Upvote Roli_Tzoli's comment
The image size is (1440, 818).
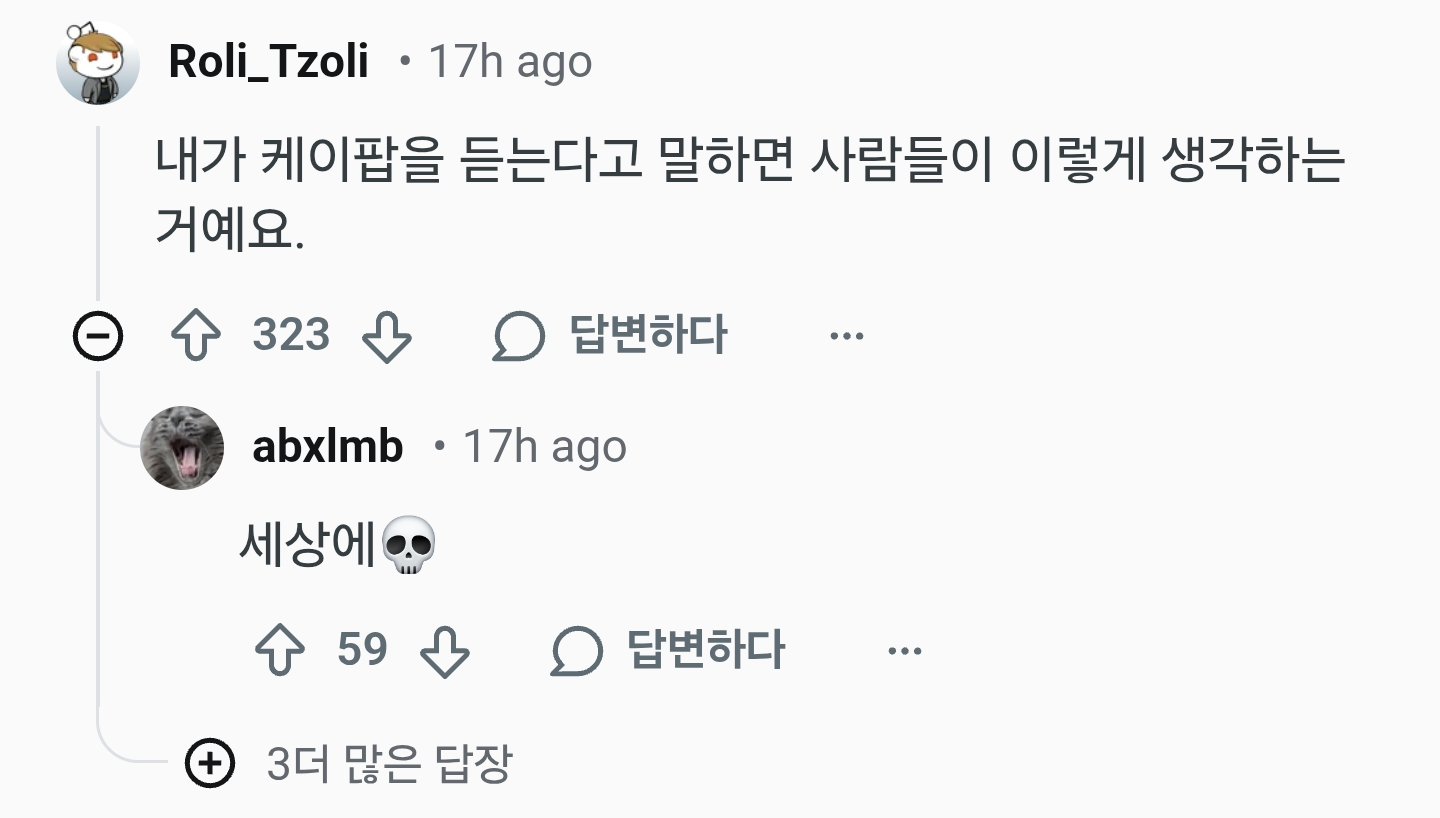click(x=197, y=335)
